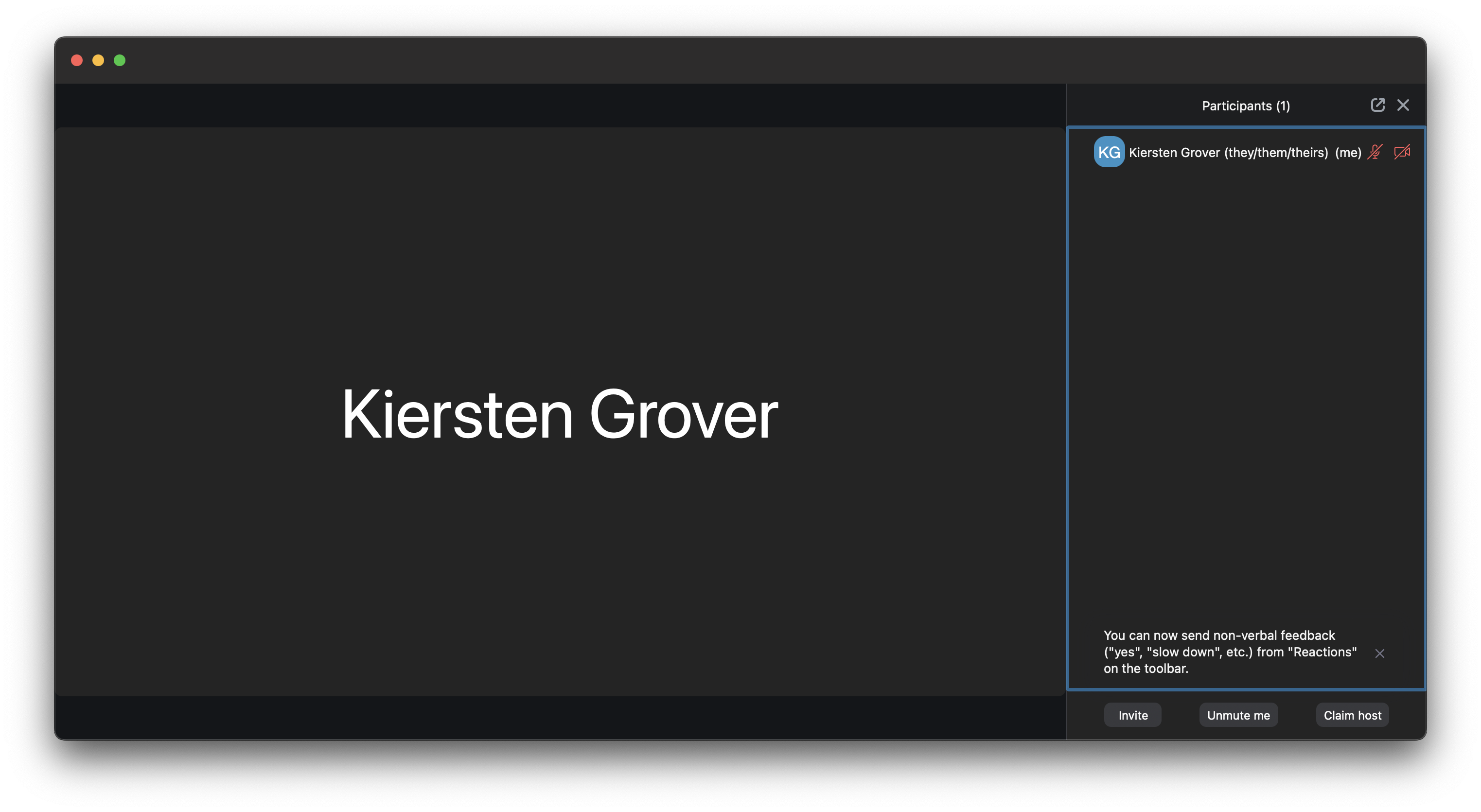Click Claim host button

[x=1352, y=715]
